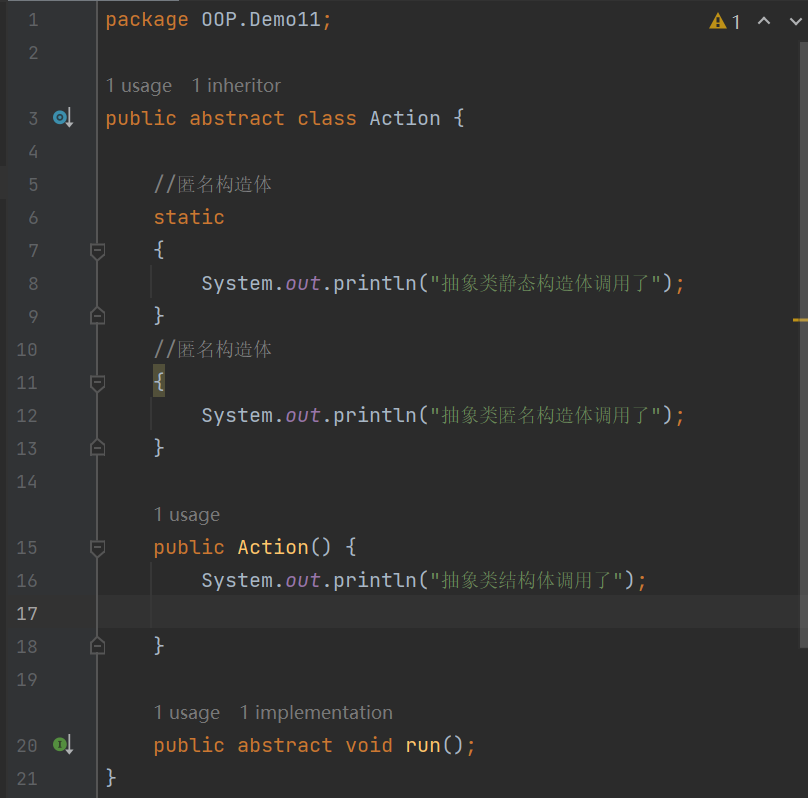
Task: Click the method name 'run' on line 20
Action: click(423, 745)
